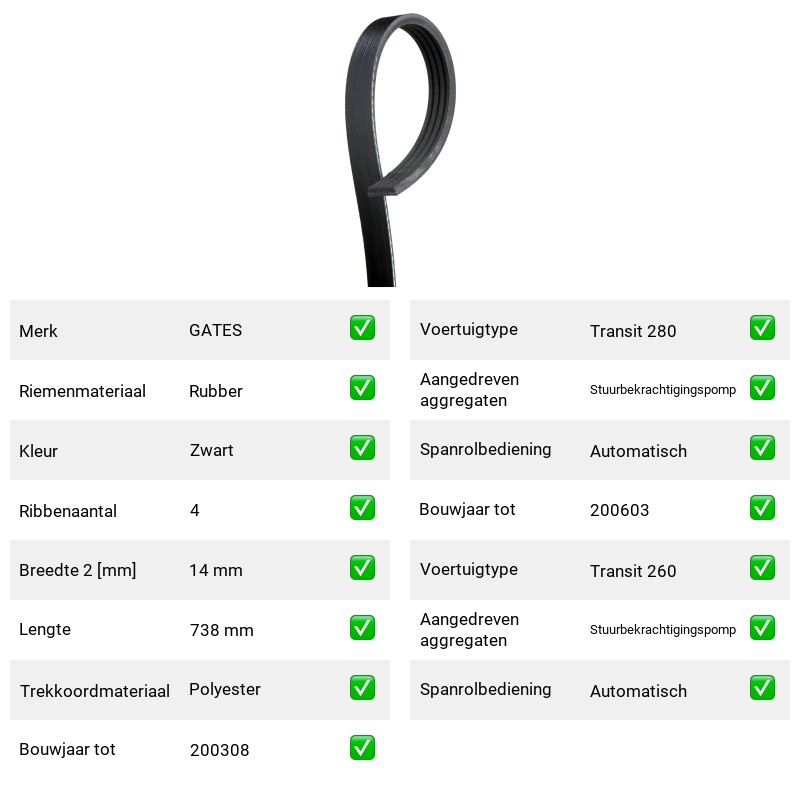Click the Transit 280 vehicle type value
This screenshot has width=800, height=800.
[633, 331]
